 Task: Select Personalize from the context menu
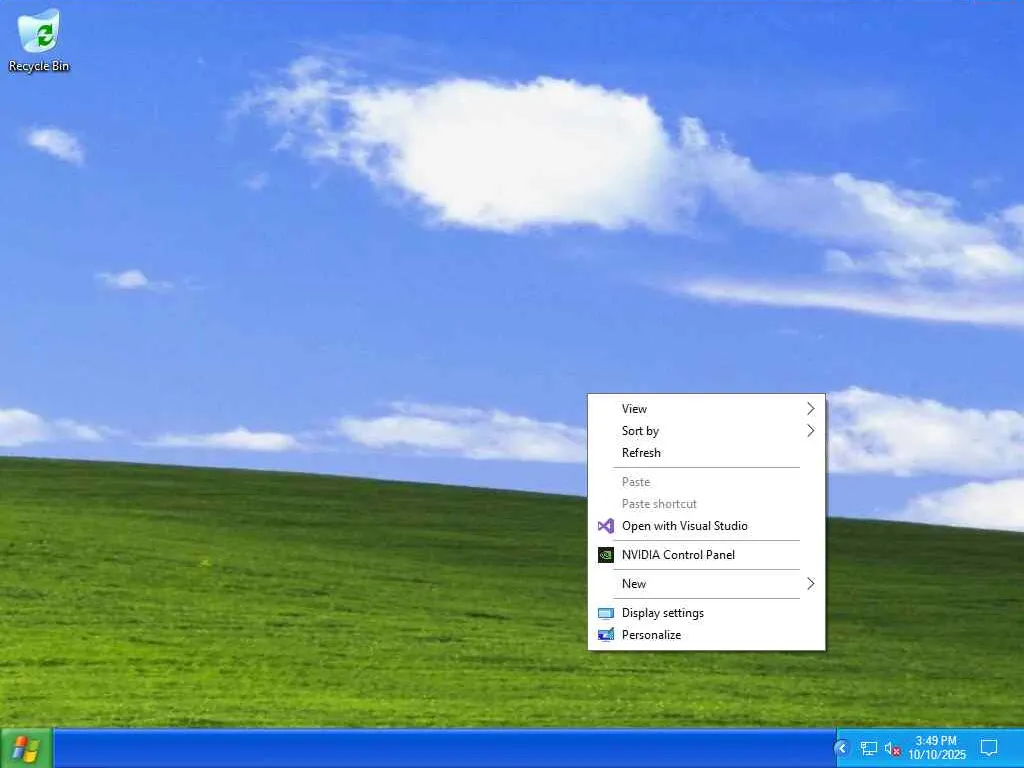707,635
